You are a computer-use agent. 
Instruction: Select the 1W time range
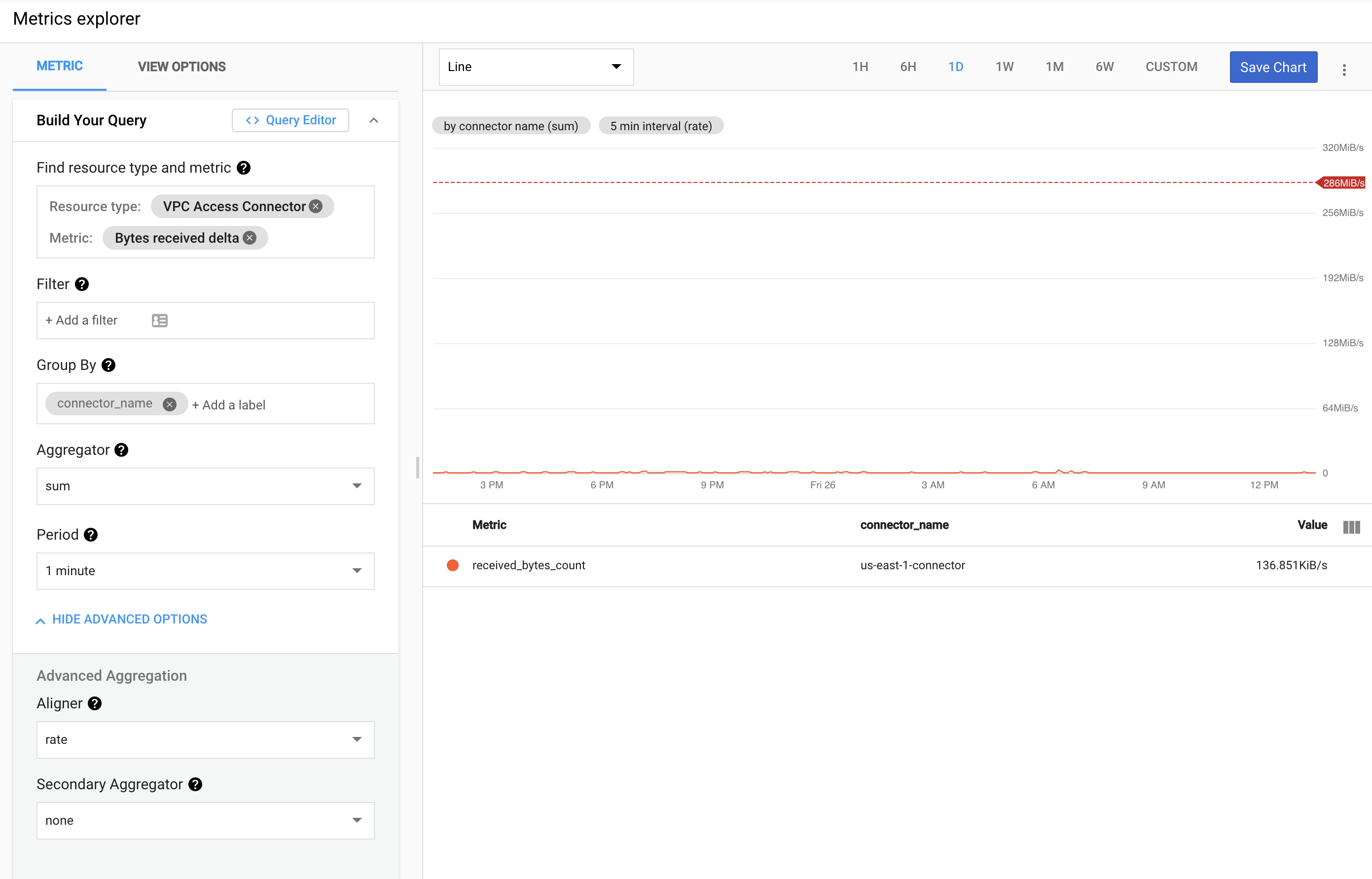[x=1005, y=67]
